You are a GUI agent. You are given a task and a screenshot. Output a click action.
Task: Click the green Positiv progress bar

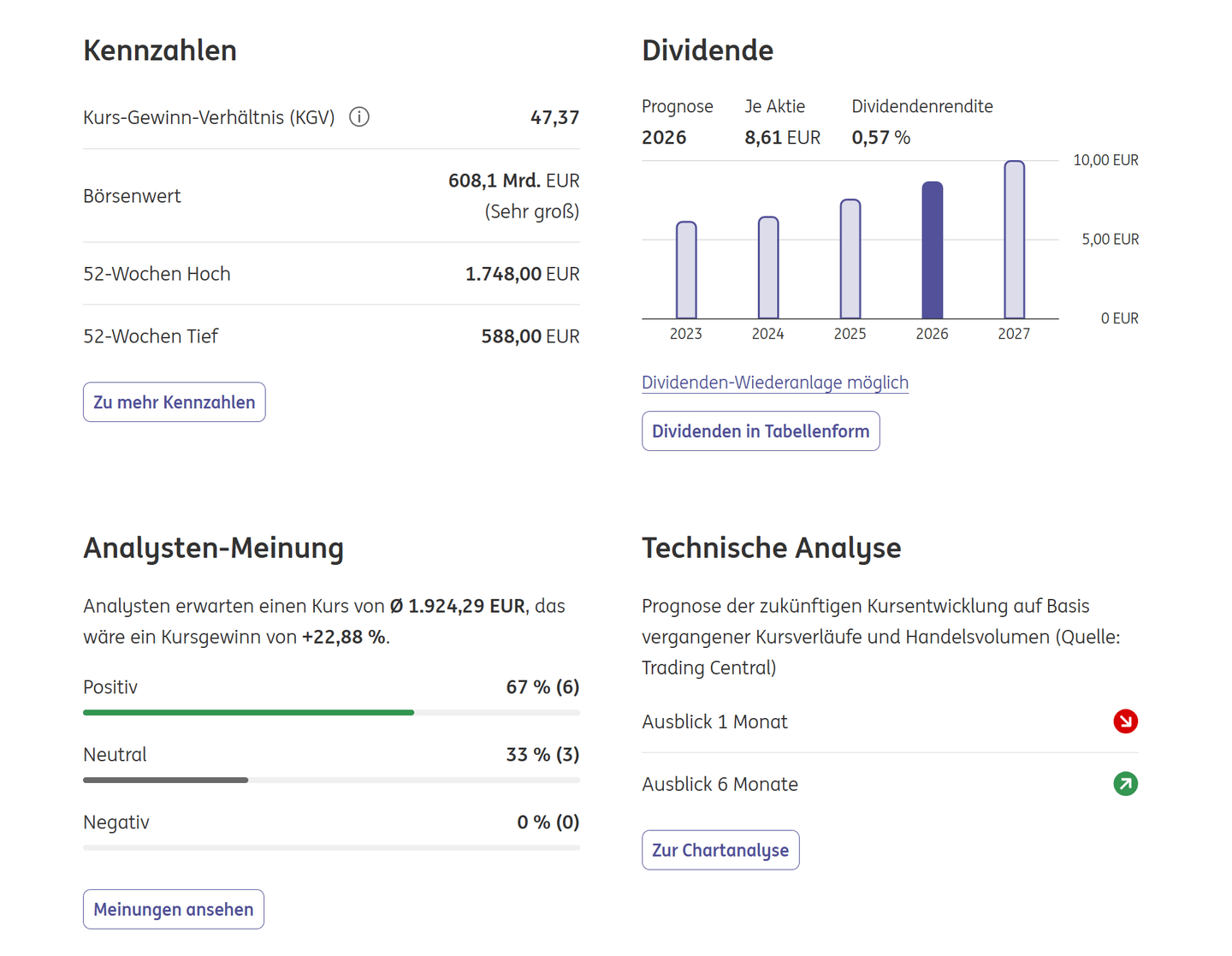pos(248,712)
